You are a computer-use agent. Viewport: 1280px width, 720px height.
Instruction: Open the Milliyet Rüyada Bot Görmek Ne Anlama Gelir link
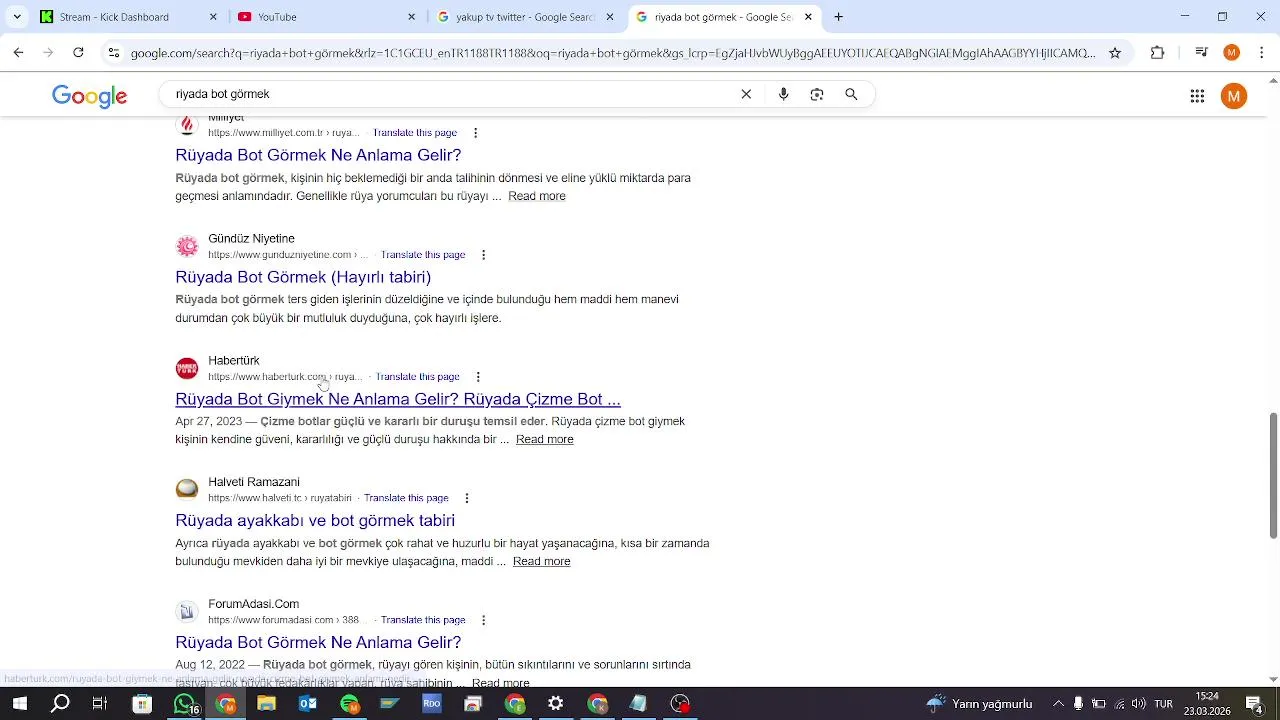[x=318, y=155]
